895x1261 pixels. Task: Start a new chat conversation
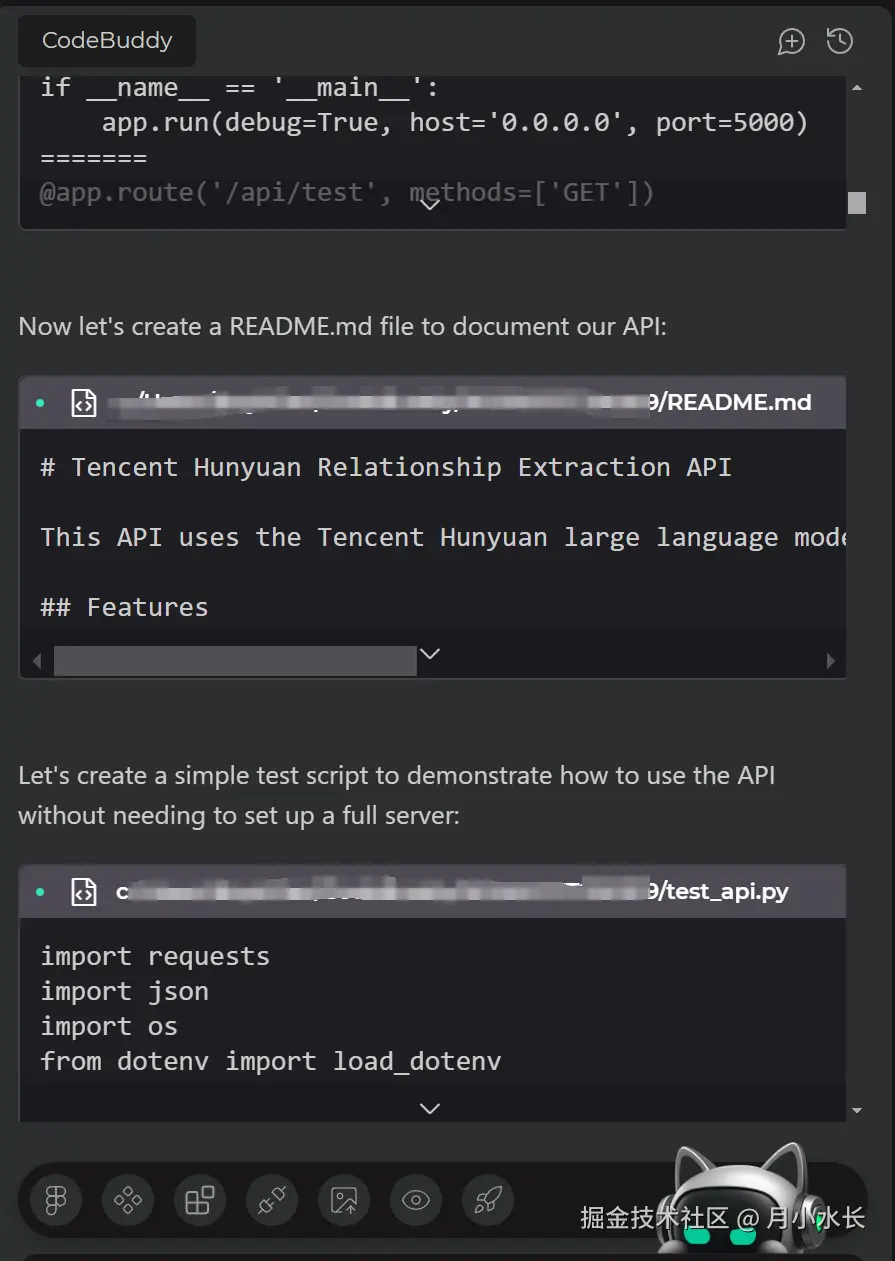(x=791, y=41)
